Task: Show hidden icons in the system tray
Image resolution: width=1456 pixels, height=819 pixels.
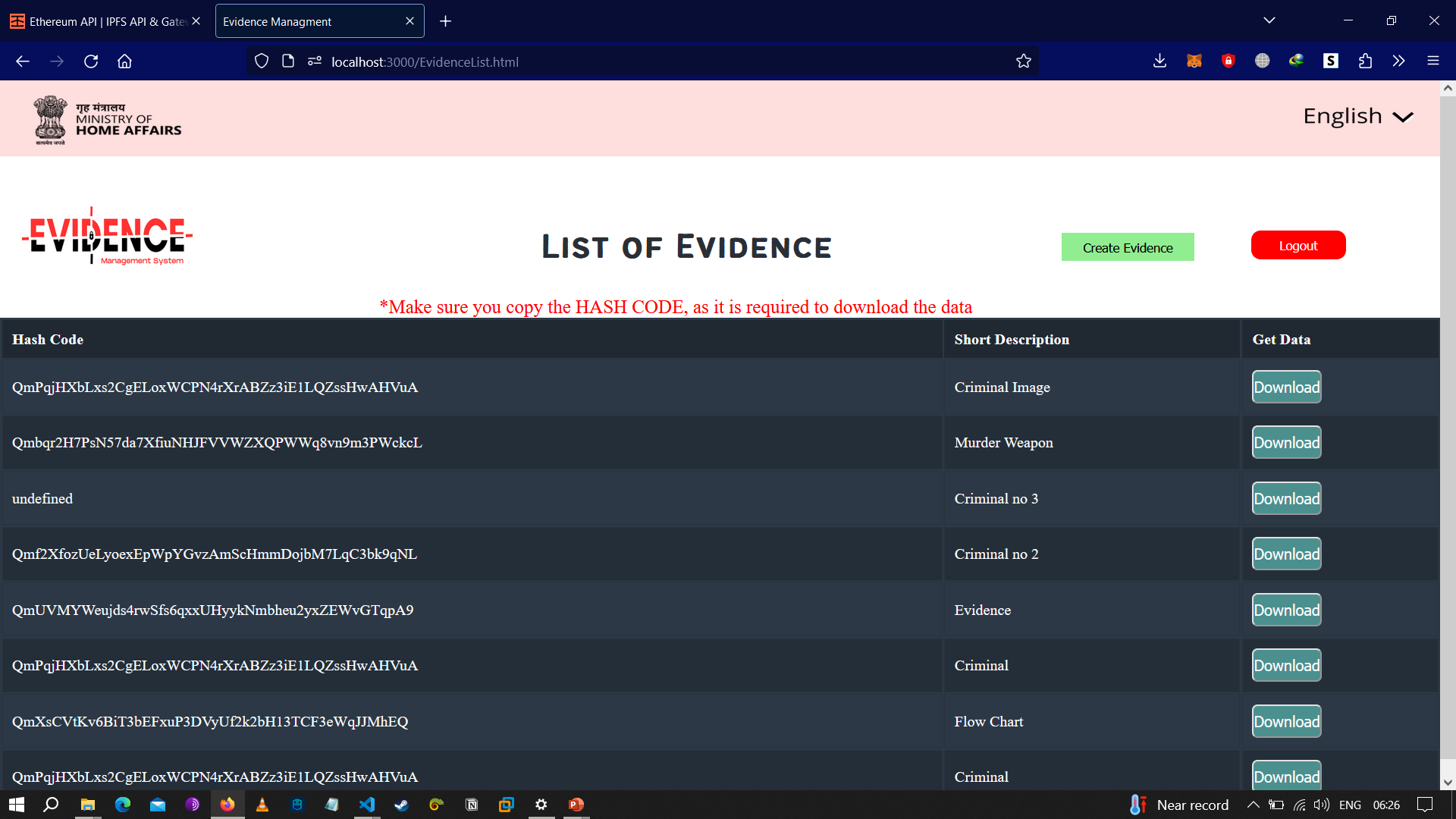Action: [x=1254, y=805]
